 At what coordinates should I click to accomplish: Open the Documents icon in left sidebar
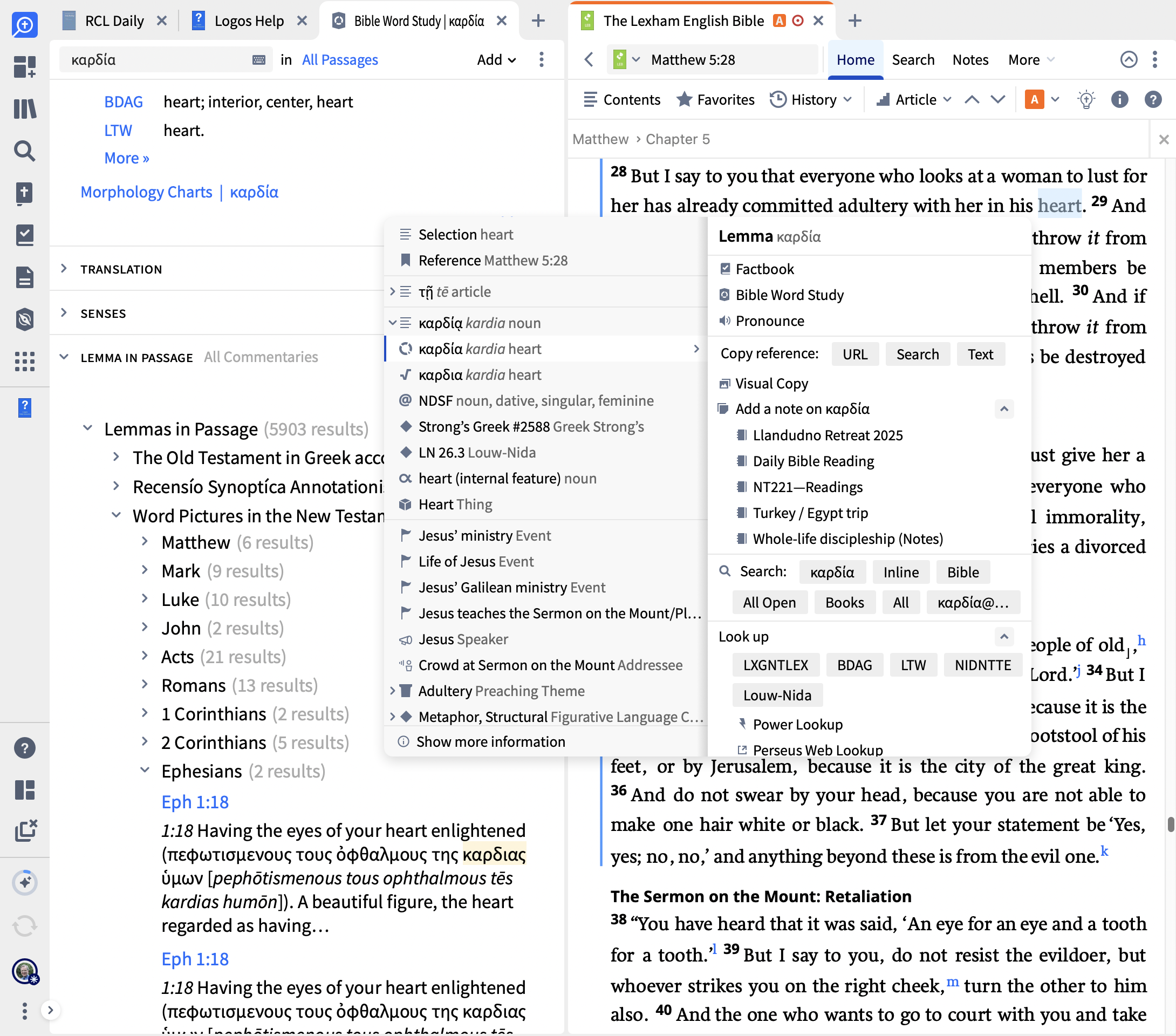coord(25,277)
